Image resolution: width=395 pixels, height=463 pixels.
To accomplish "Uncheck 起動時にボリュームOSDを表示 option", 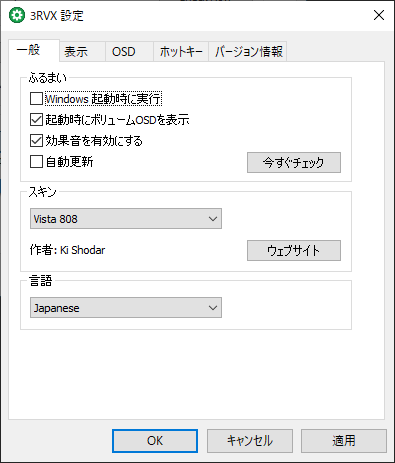I will (36, 120).
